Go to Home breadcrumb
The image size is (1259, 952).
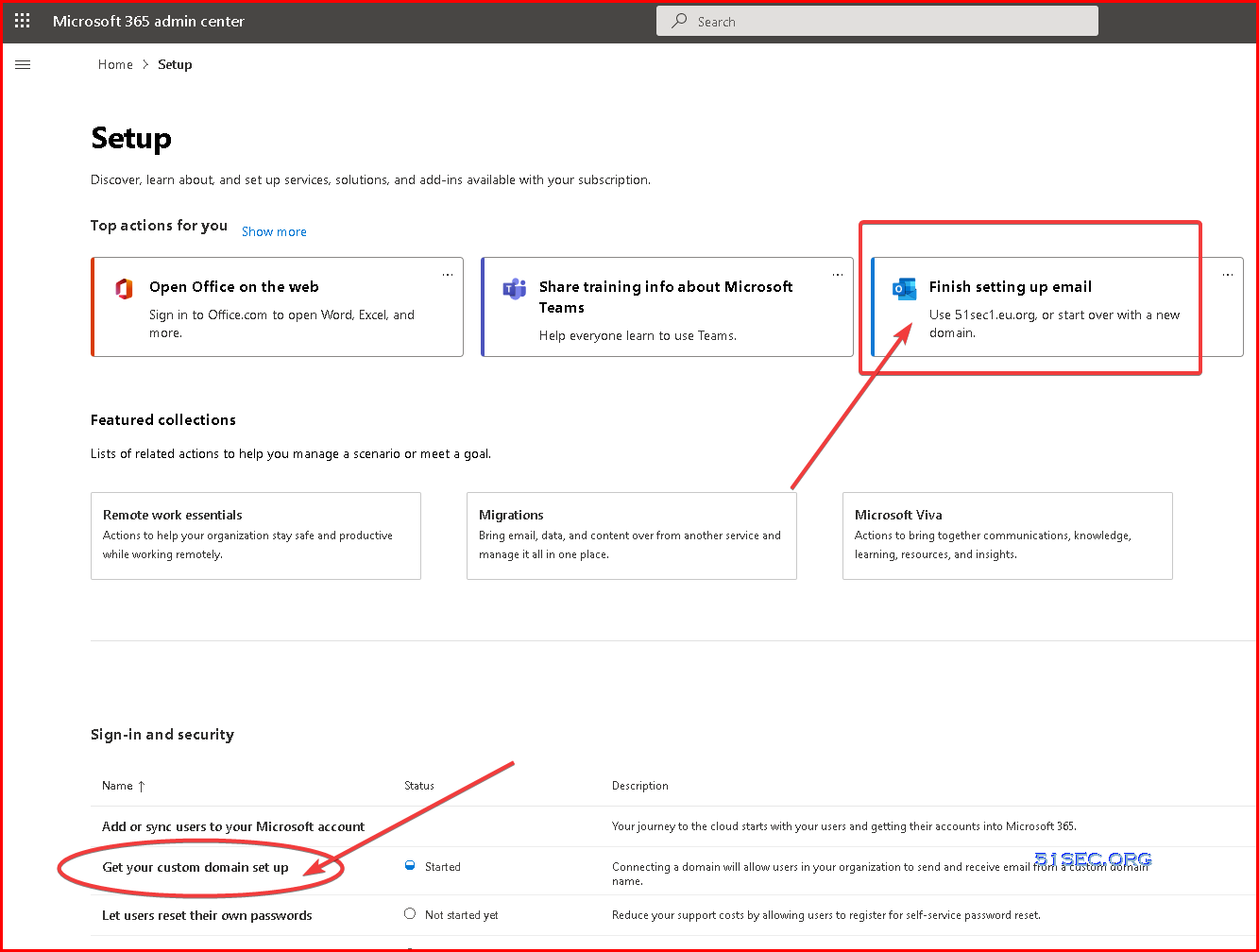pos(115,64)
